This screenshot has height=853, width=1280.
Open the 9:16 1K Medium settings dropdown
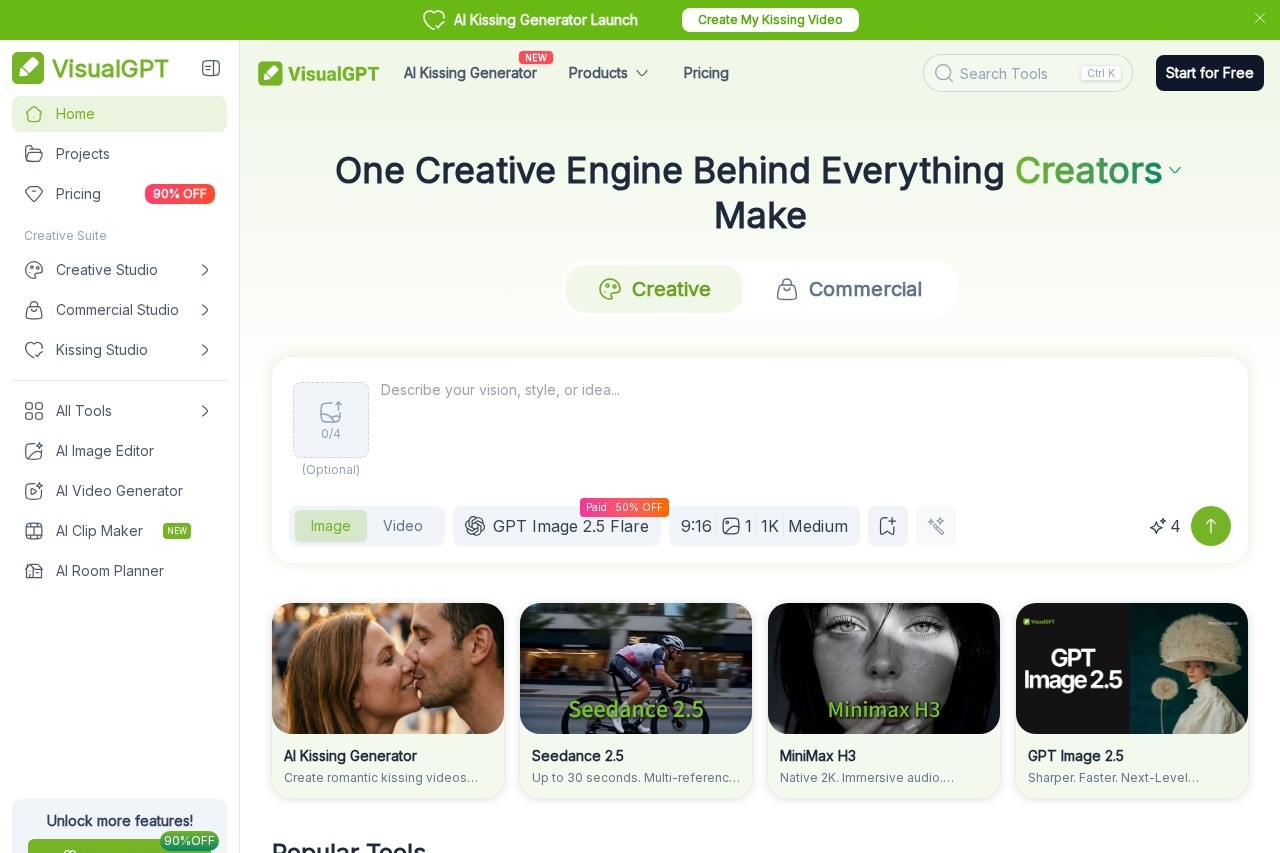pyautogui.click(x=764, y=526)
